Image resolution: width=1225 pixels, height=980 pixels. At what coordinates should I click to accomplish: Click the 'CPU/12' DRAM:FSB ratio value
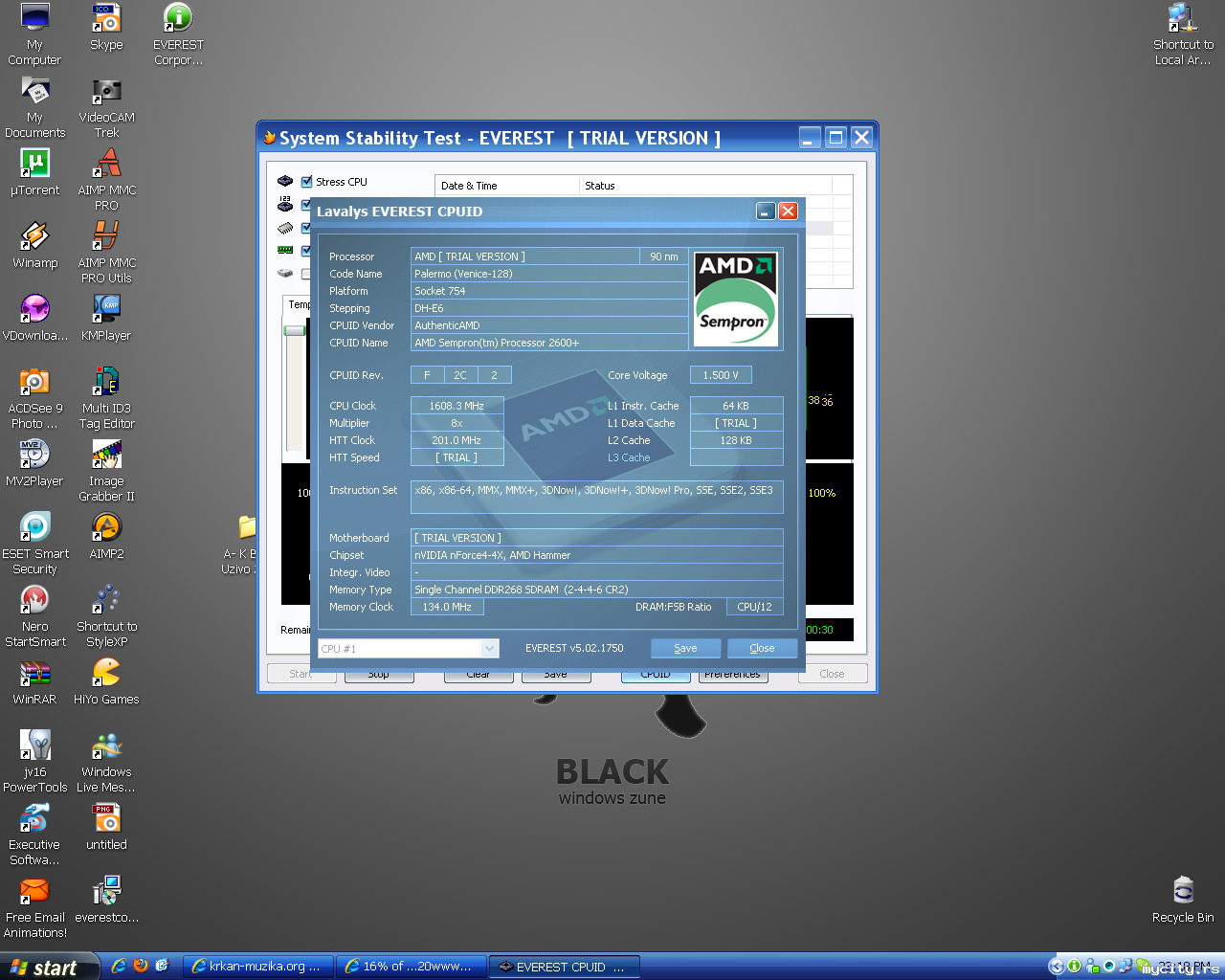pyautogui.click(x=754, y=607)
